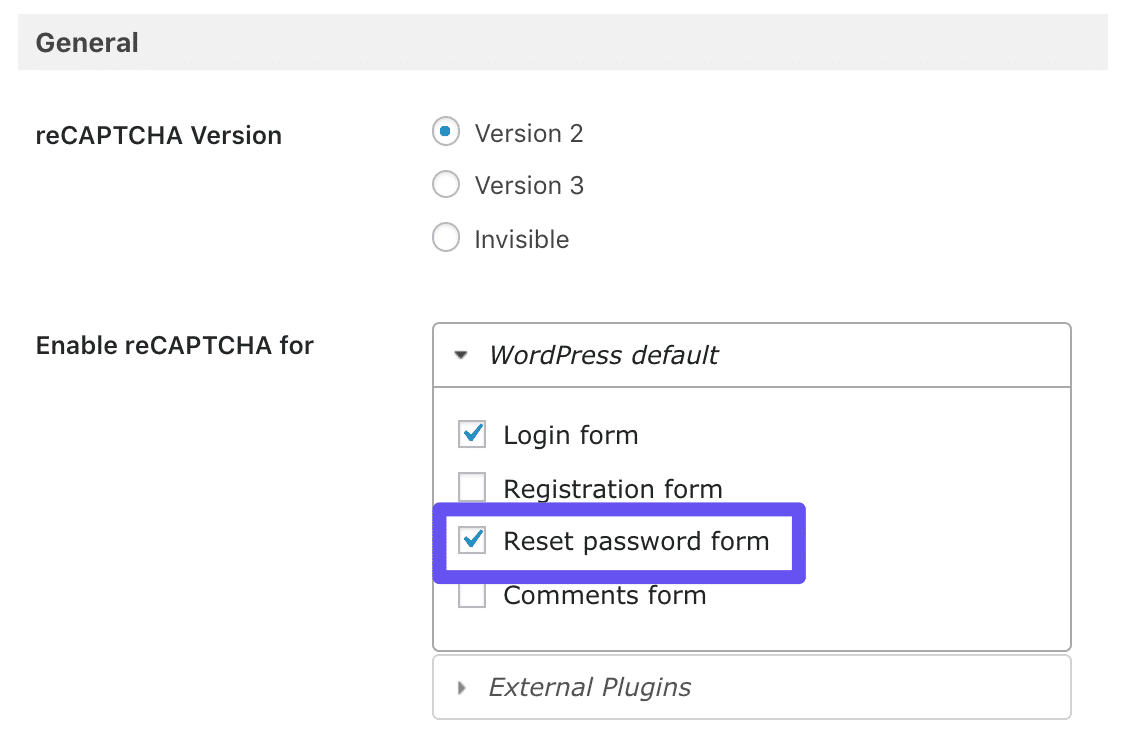Enable reCAPTCHA on the Registration form

coord(471,488)
